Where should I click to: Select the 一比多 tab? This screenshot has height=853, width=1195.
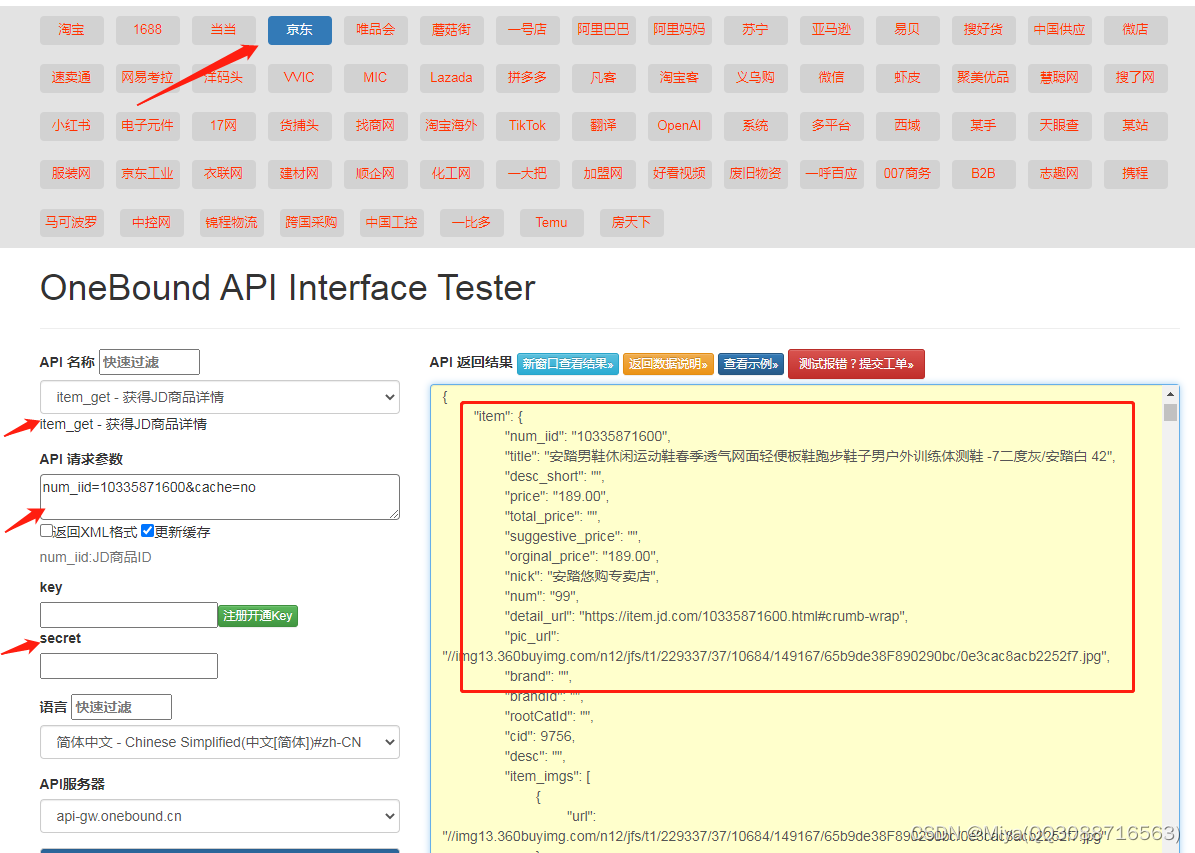coord(472,223)
